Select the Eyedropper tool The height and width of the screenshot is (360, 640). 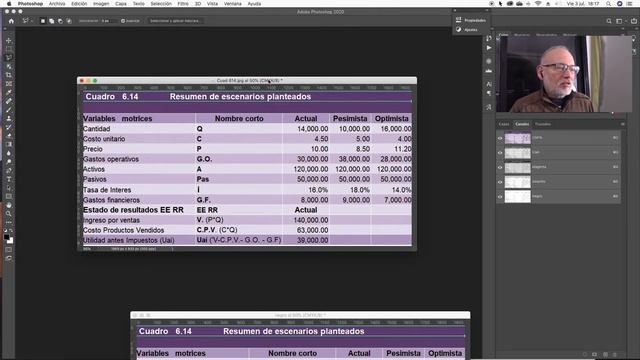tap(9, 92)
